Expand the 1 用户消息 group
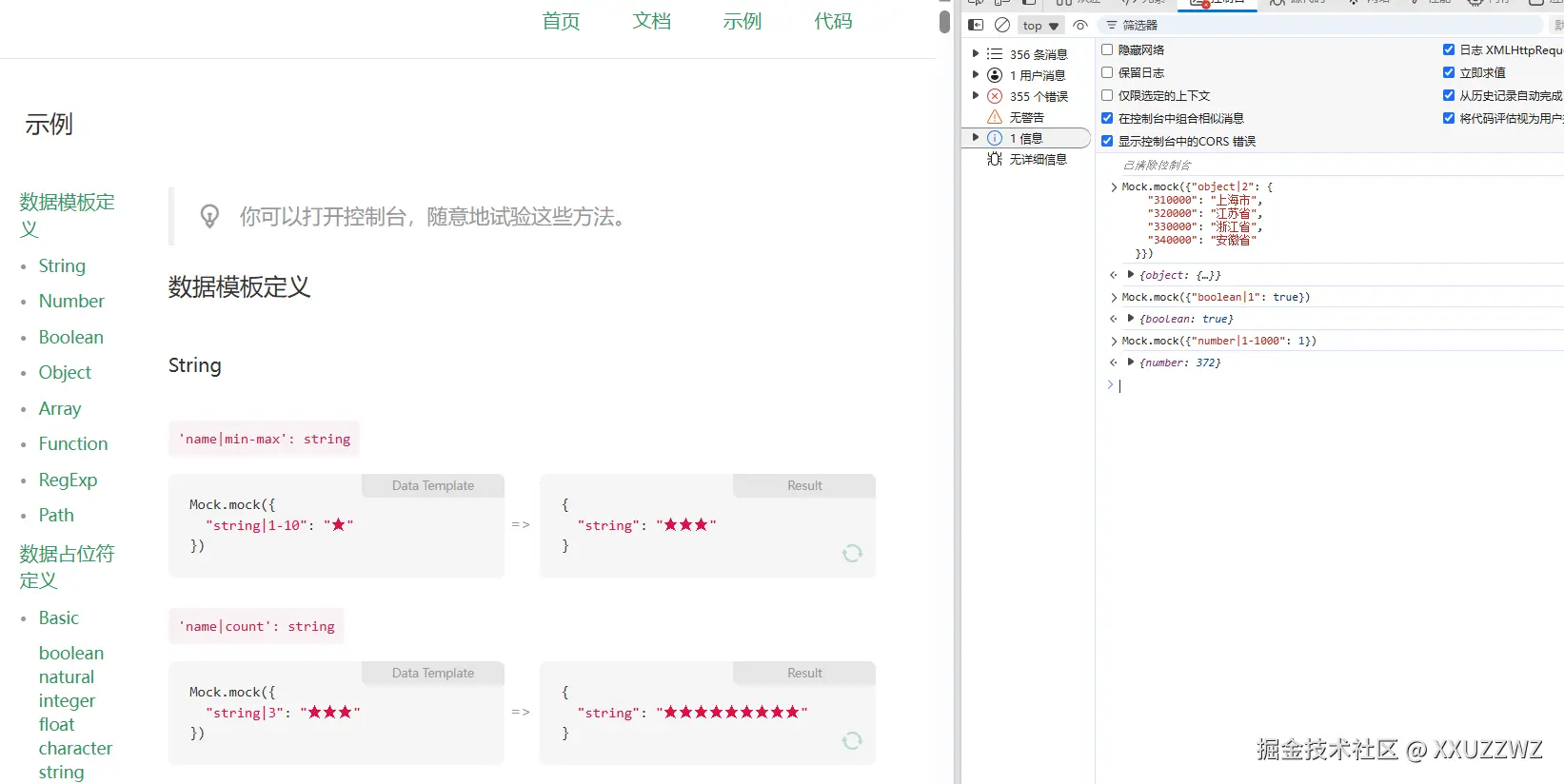The height and width of the screenshot is (784, 1564). 976,75
